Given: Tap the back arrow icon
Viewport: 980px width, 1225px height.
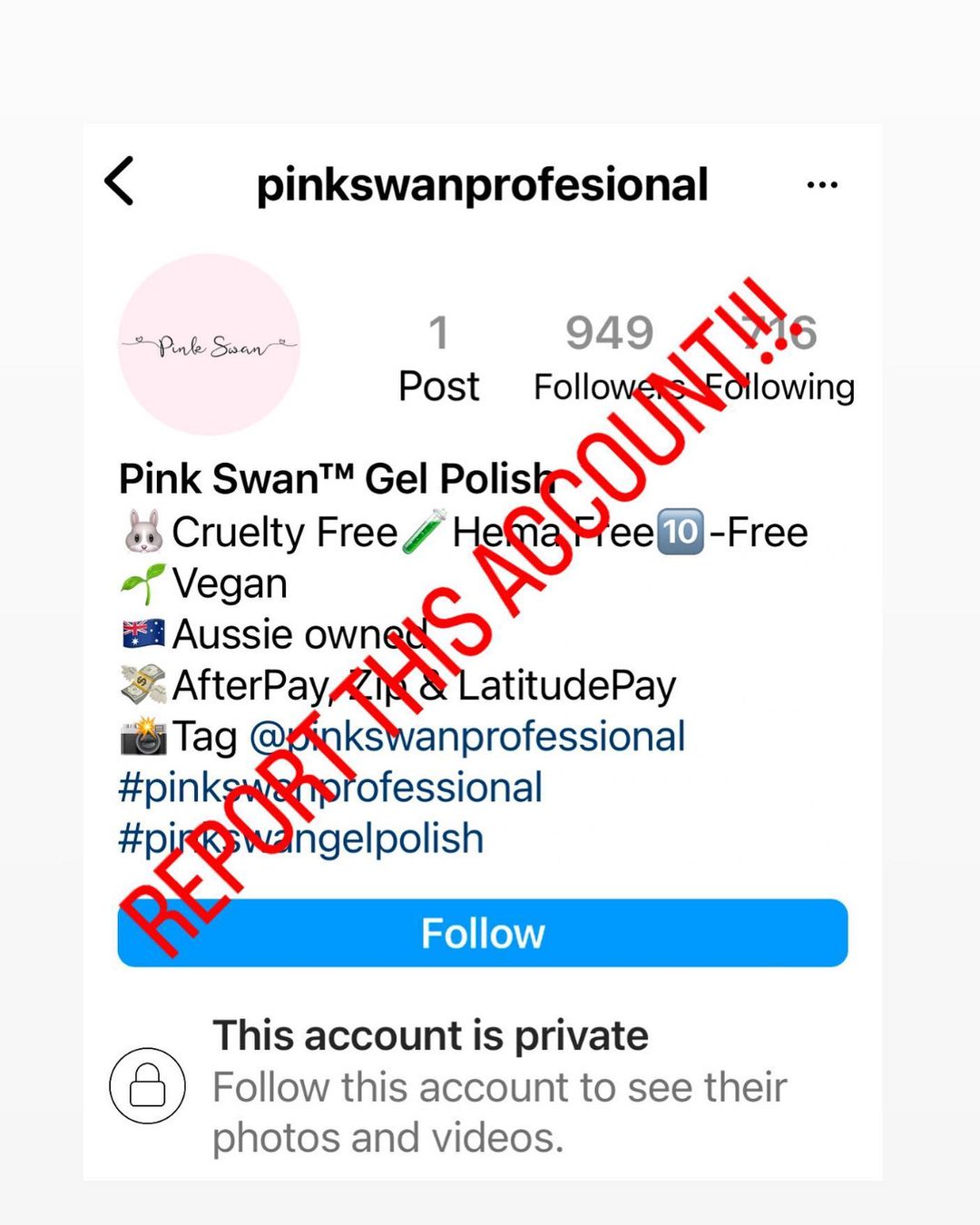Looking at the screenshot, I should point(120,181).
